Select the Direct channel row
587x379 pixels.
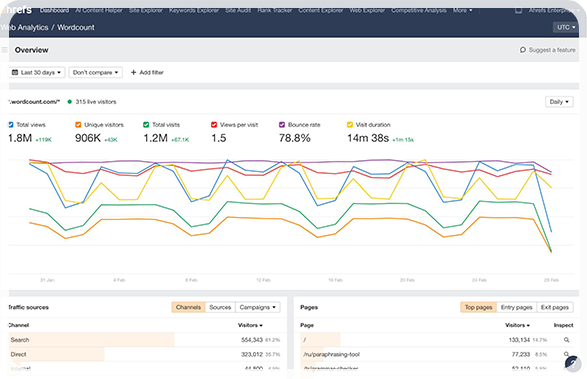coord(145,354)
